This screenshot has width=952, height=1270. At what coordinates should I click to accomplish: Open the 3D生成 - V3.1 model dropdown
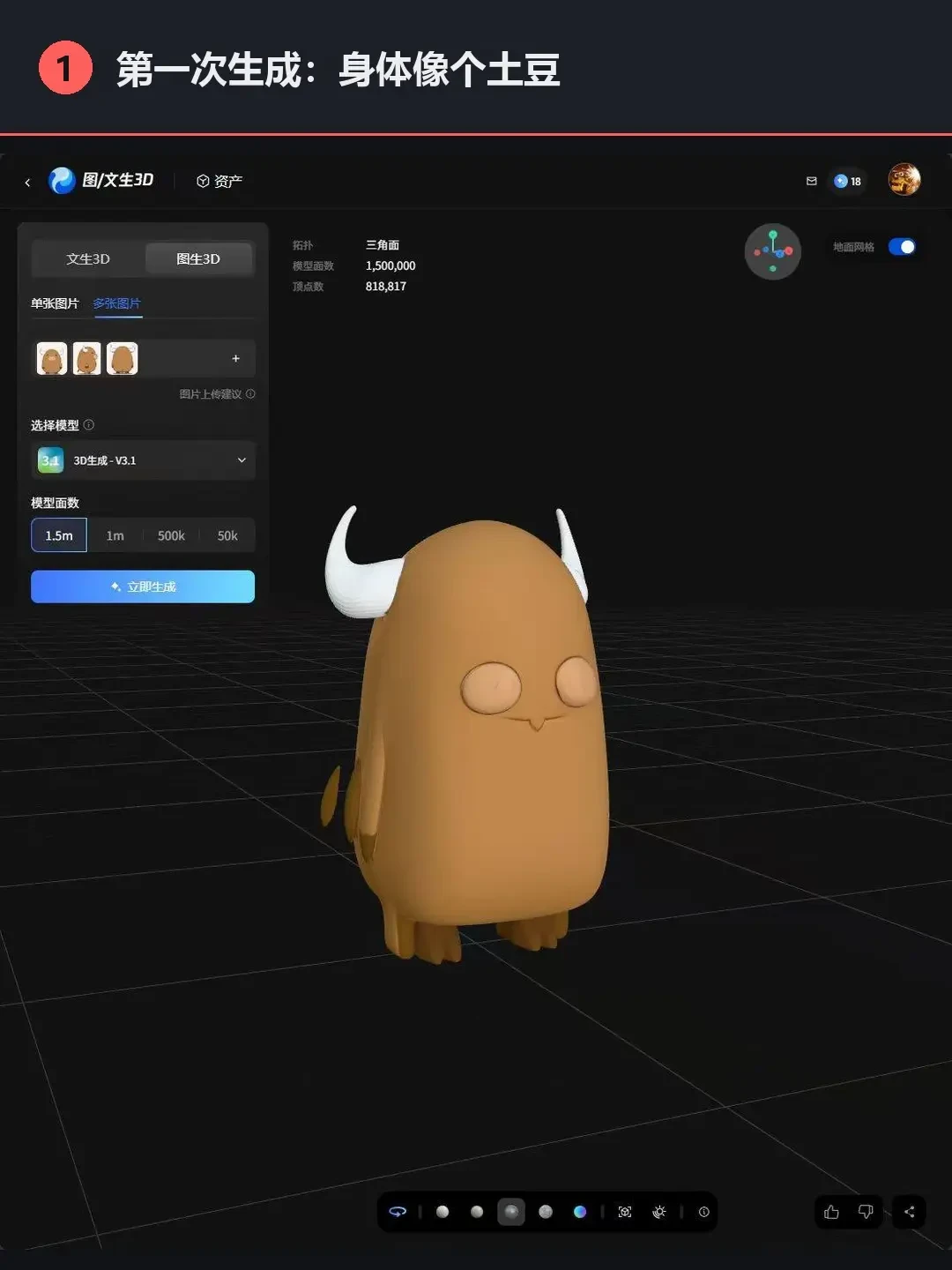coord(143,460)
